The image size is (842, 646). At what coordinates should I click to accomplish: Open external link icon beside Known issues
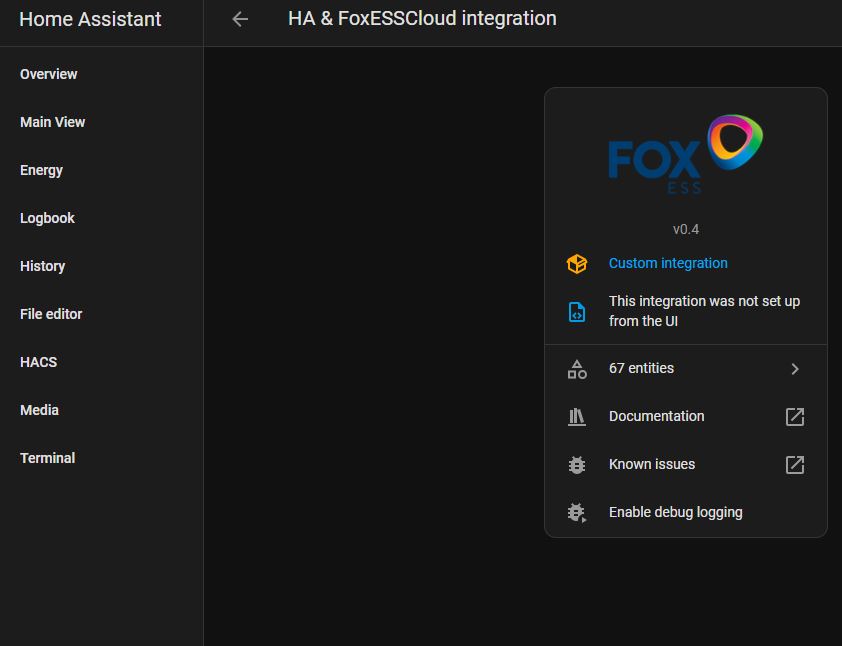click(x=795, y=465)
